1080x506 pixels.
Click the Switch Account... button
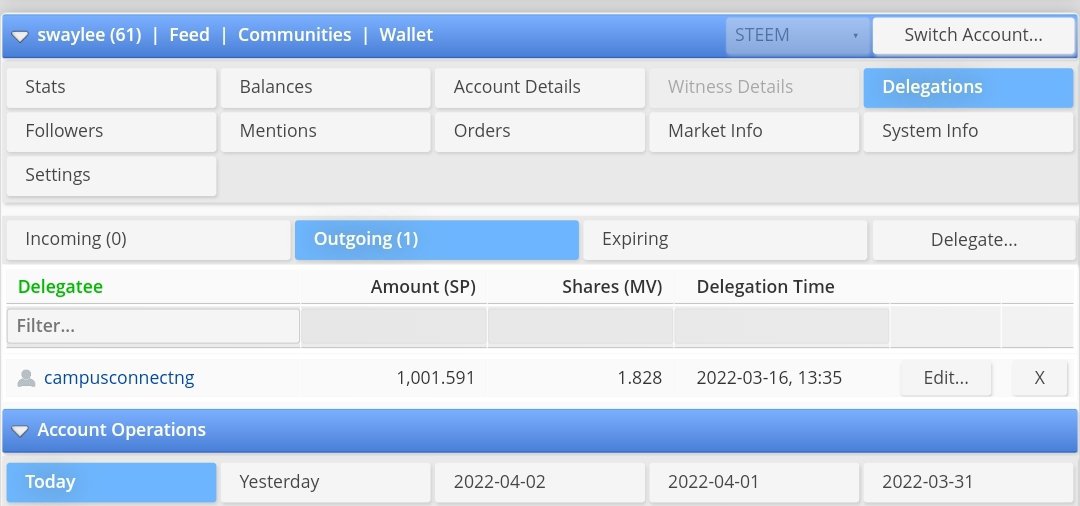tap(973, 35)
